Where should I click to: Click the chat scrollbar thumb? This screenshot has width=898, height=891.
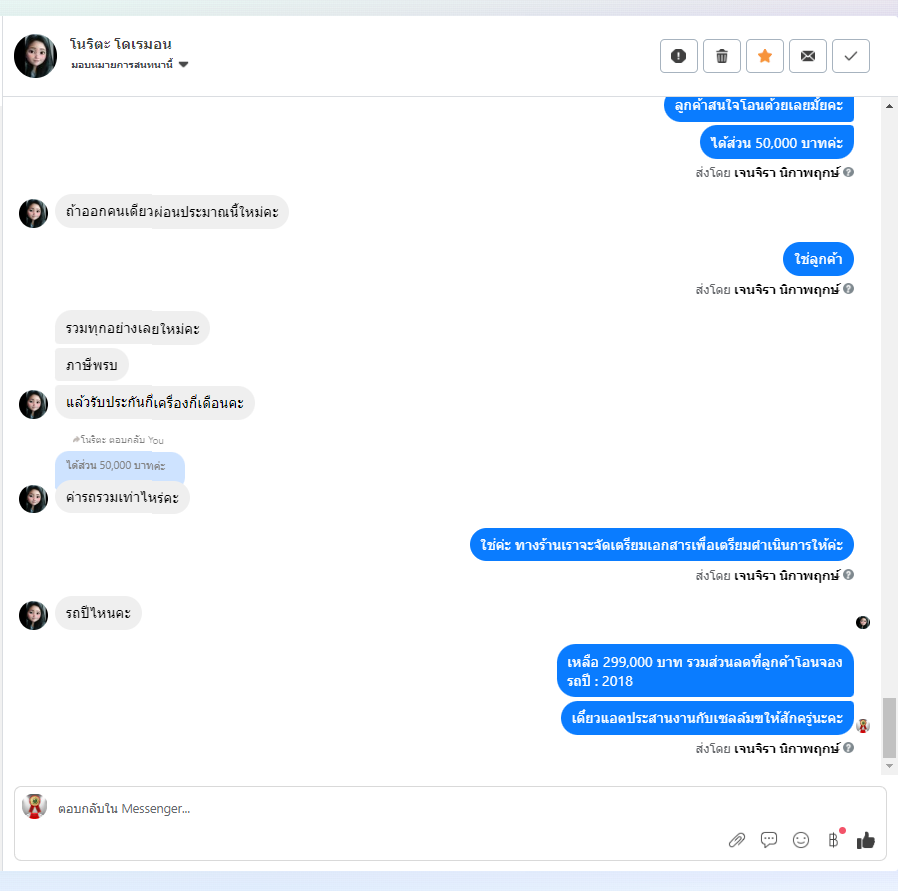click(889, 727)
